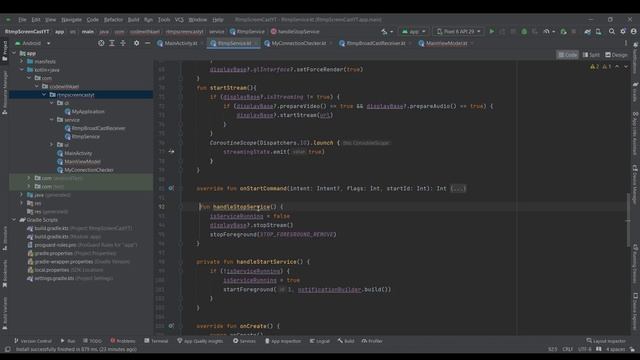Expand the ui package node
Viewport: 640px width, 360px height.
[x=51, y=144]
